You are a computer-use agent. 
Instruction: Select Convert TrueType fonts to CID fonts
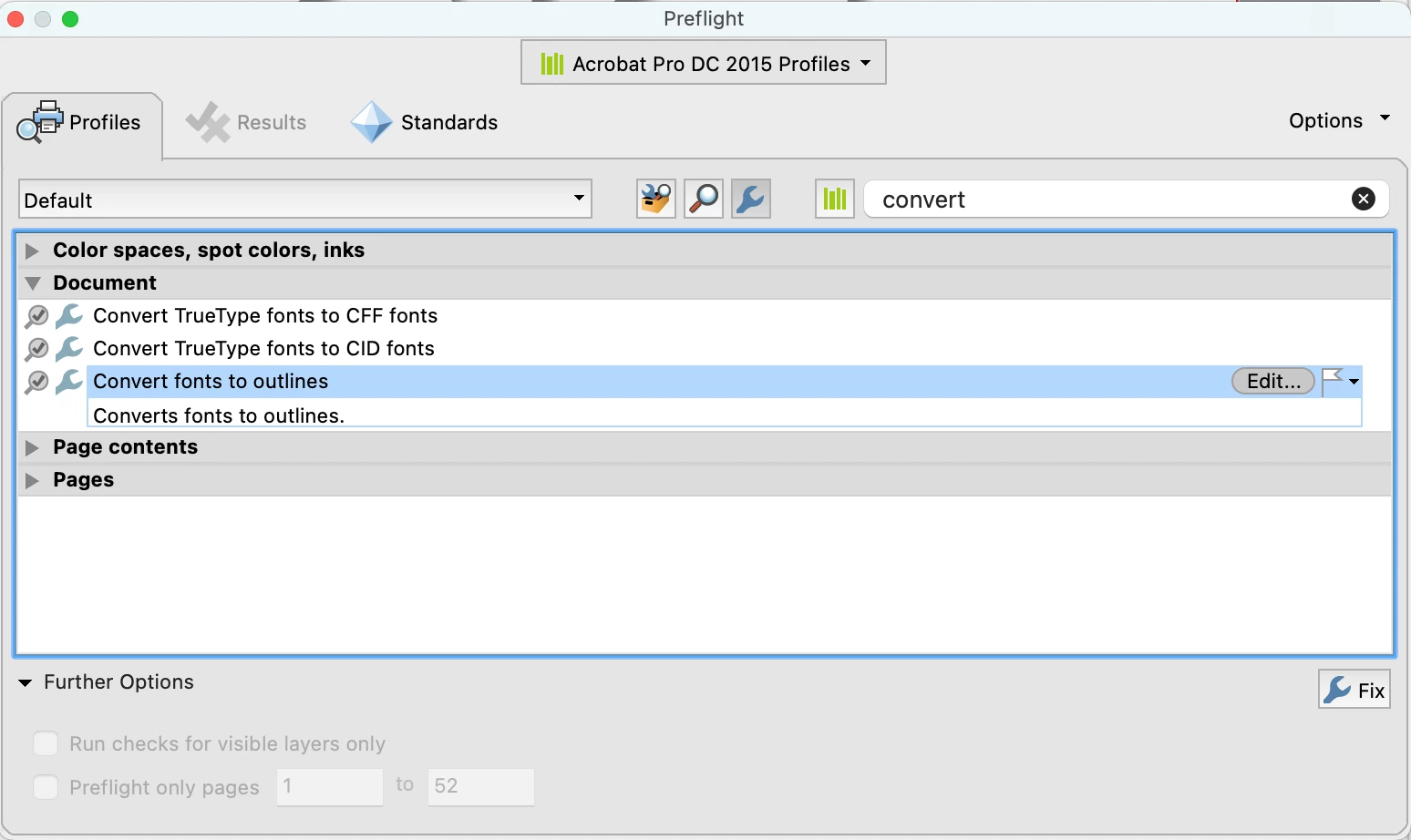pyautogui.click(x=263, y=348)
